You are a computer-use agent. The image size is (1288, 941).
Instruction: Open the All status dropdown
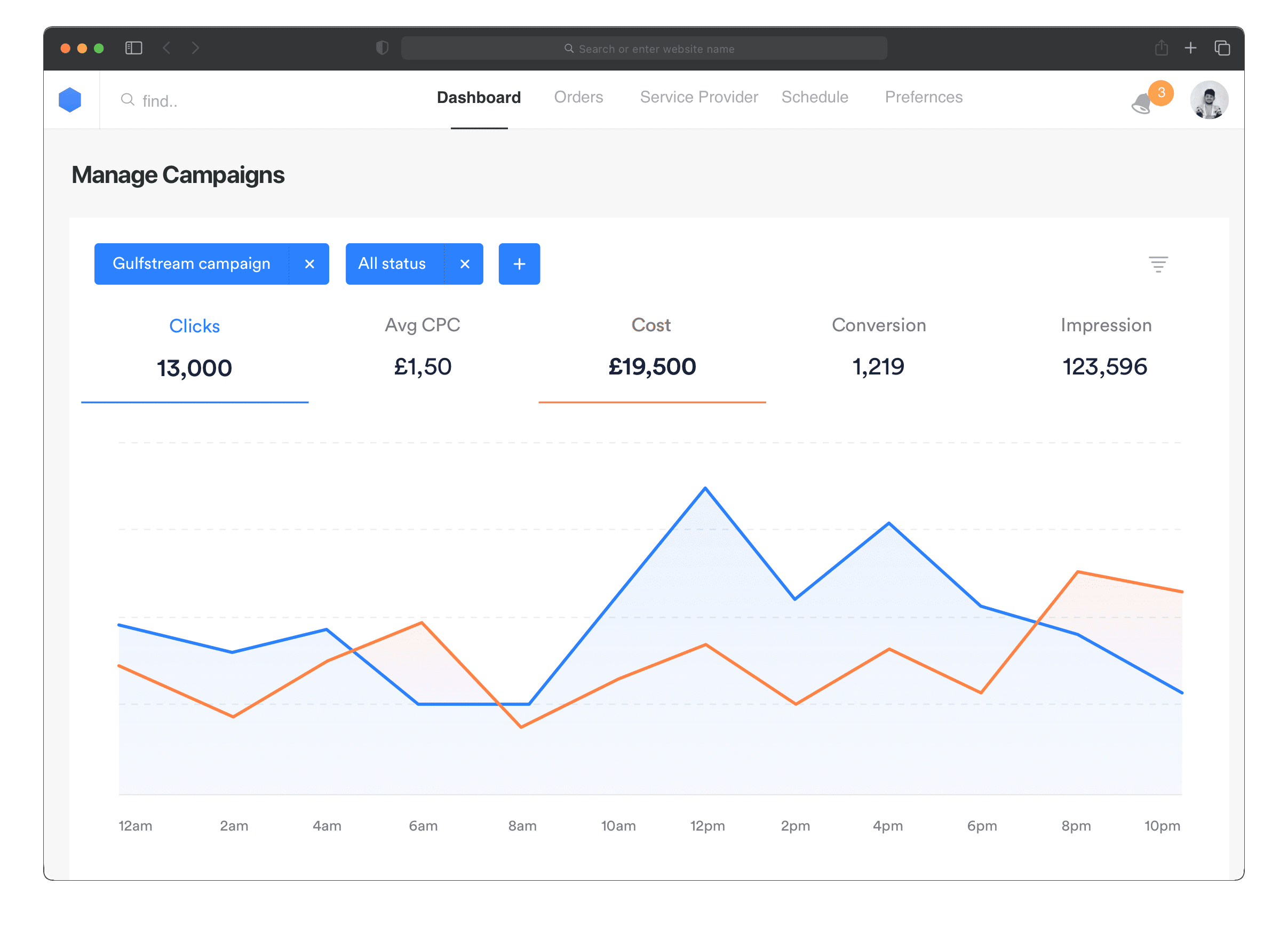click(x=395, y=264)
